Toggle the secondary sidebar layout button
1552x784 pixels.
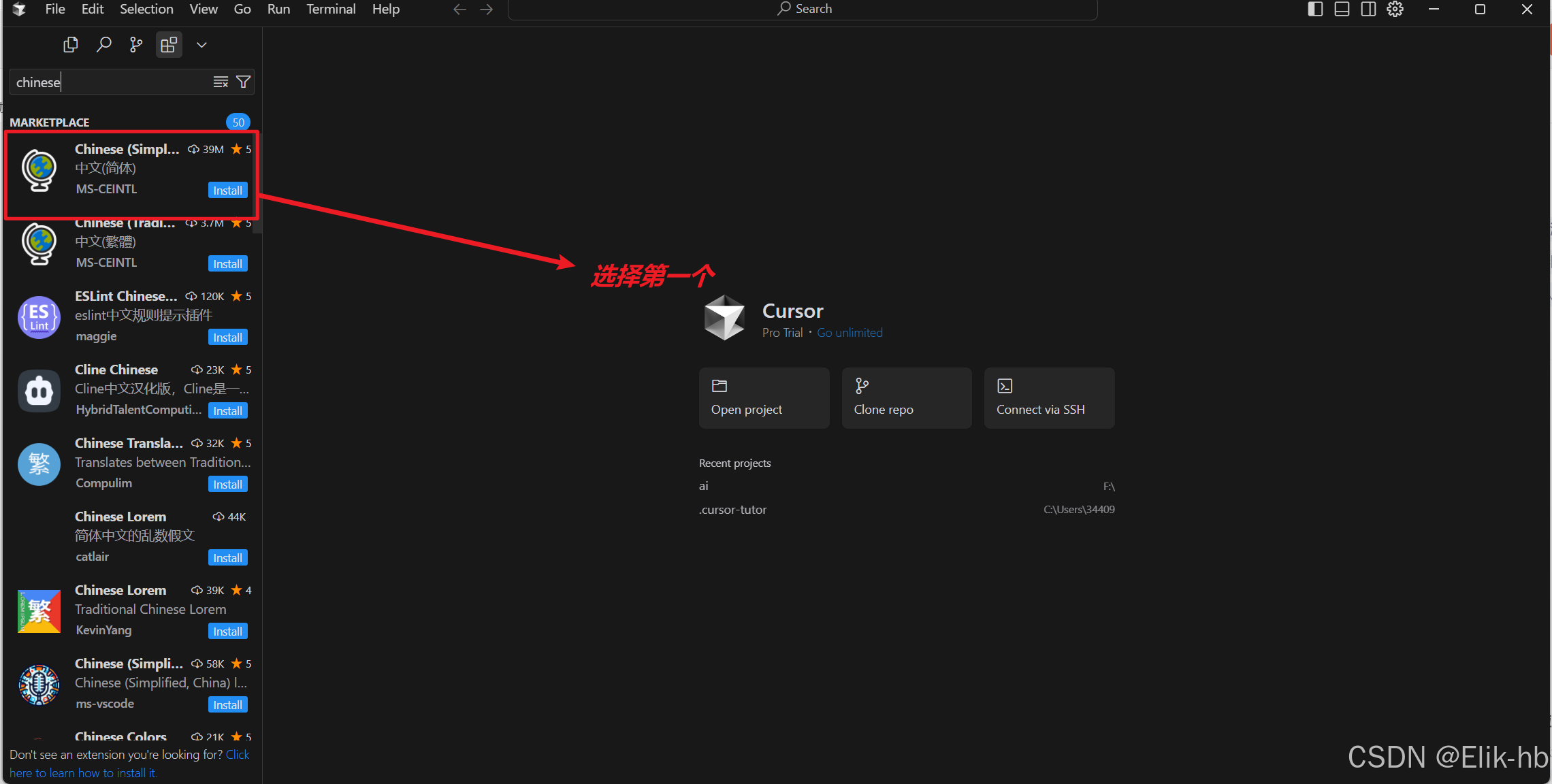tap(1368, 10)
